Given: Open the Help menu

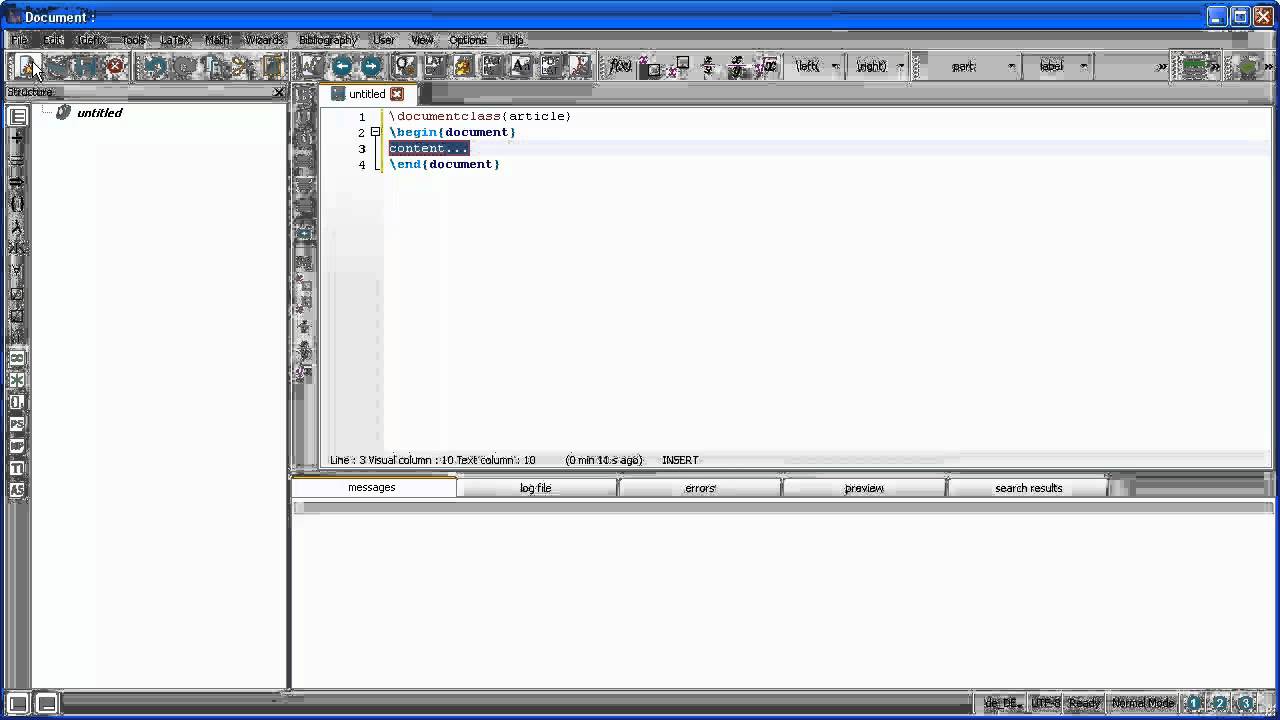Looking at the screenshot, I should (513, 40).
